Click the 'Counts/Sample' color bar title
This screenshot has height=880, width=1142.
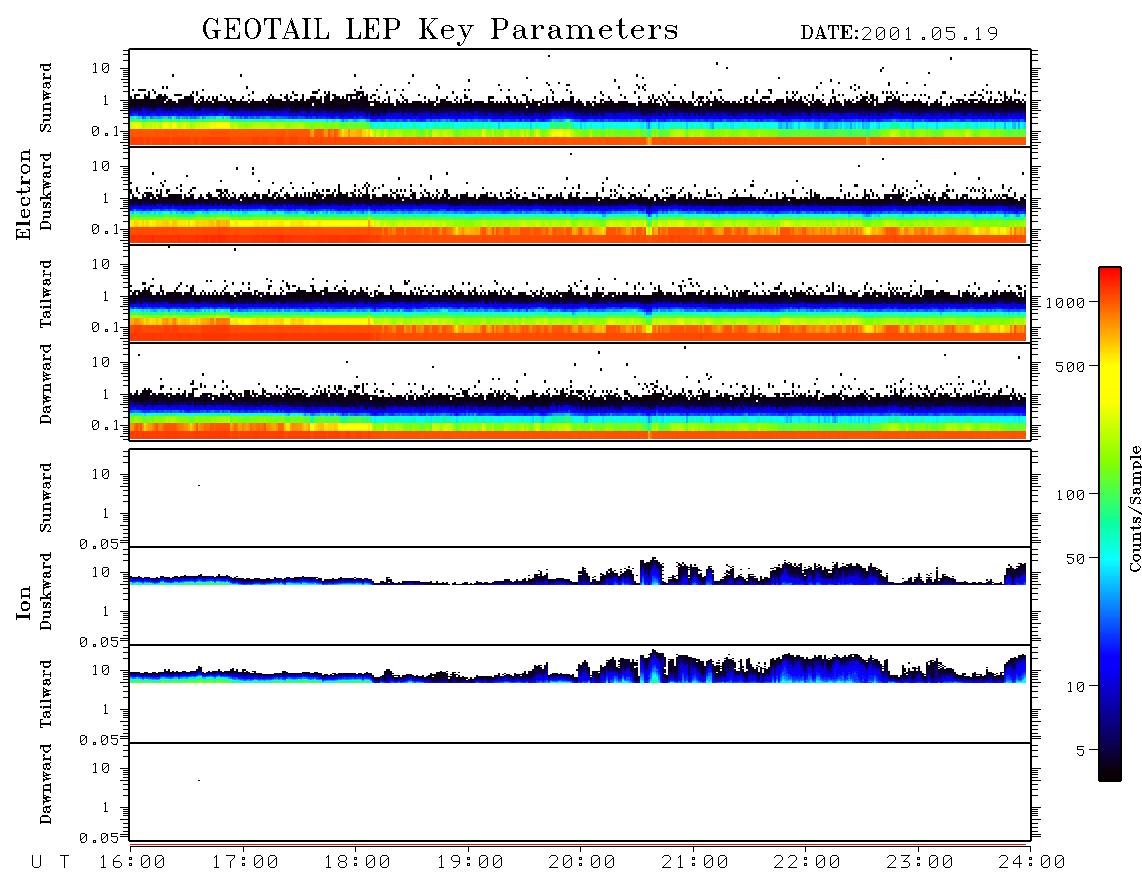[x=1135, y=508]
